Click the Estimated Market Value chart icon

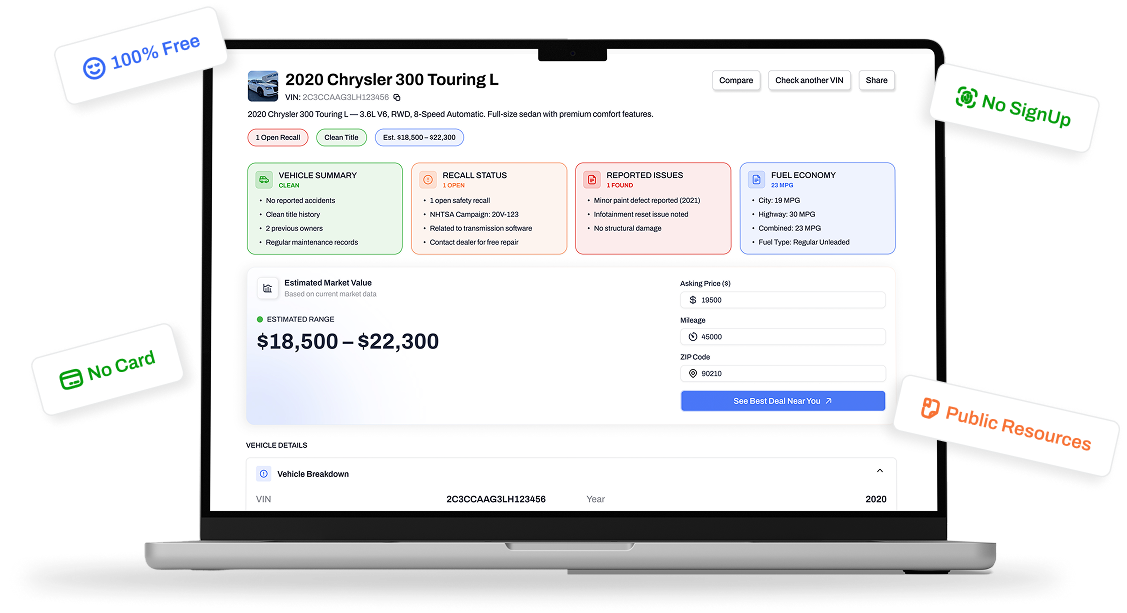(267, 288)
